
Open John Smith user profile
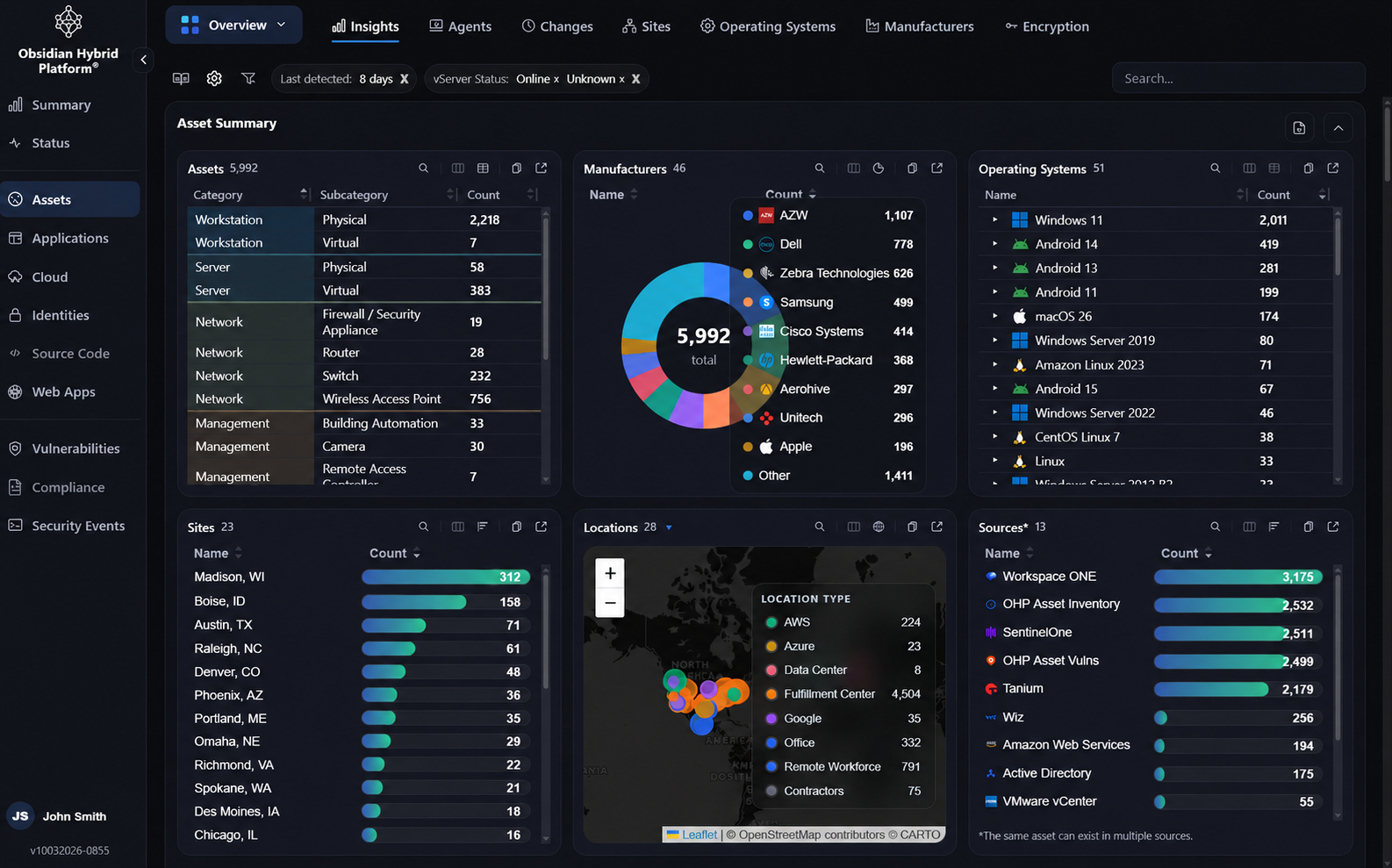click(x=58, y=816)
